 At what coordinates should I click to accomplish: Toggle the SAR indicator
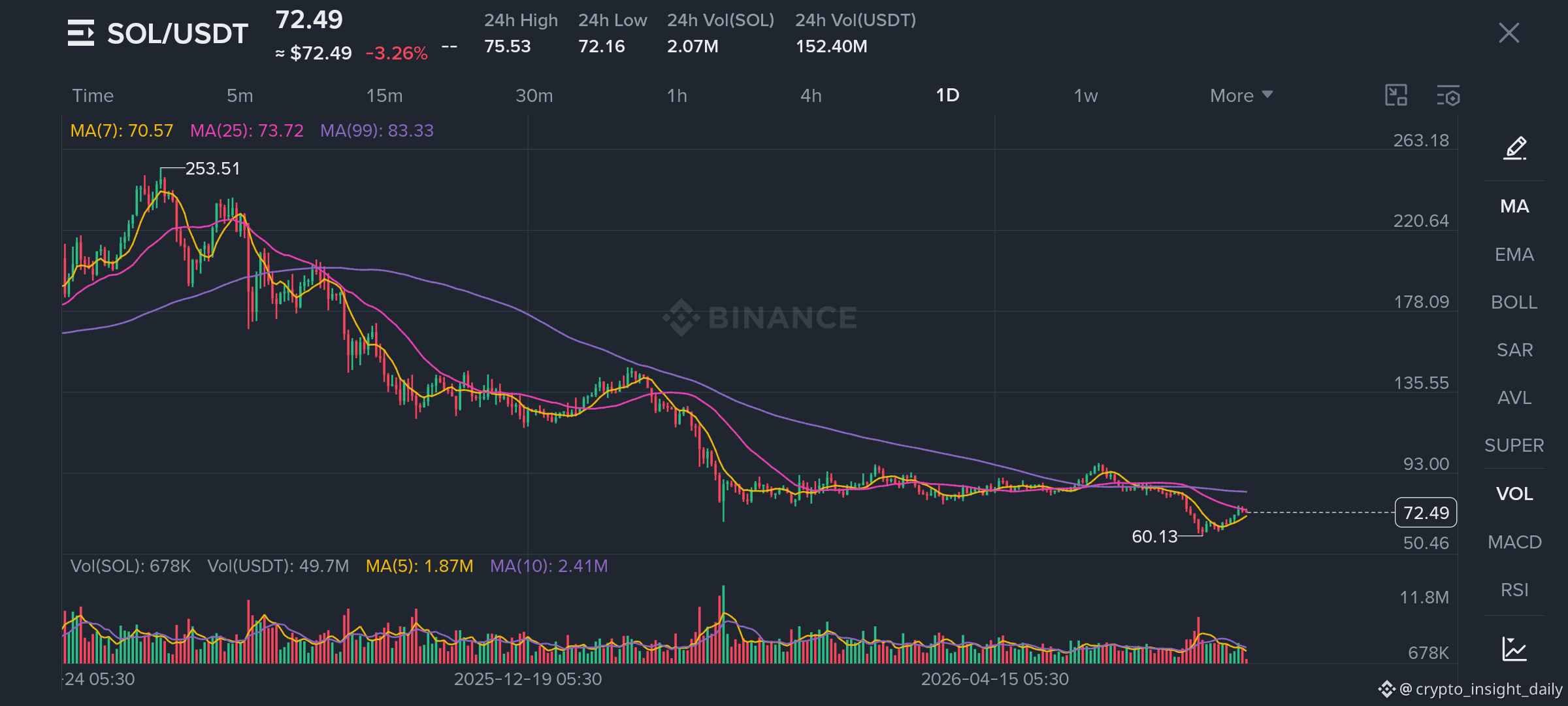coord(1514,350)
